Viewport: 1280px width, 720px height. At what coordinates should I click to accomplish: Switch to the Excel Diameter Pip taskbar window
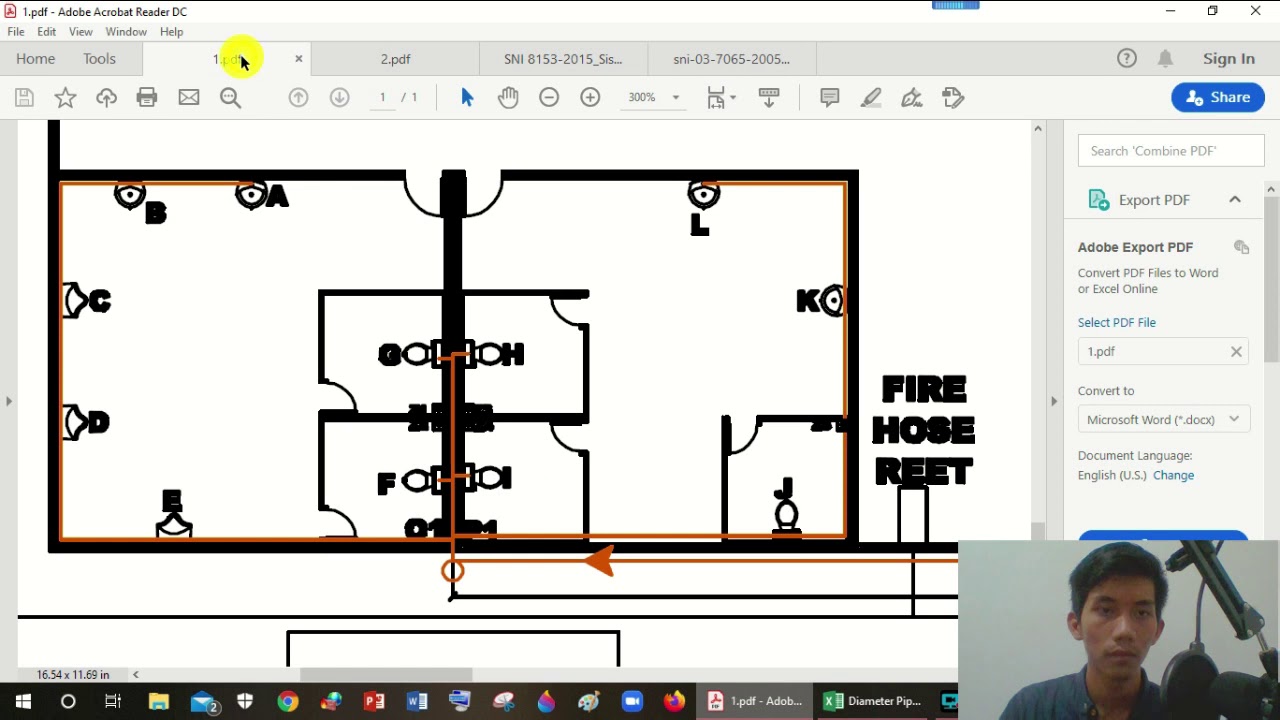click(x=873, y=702)
